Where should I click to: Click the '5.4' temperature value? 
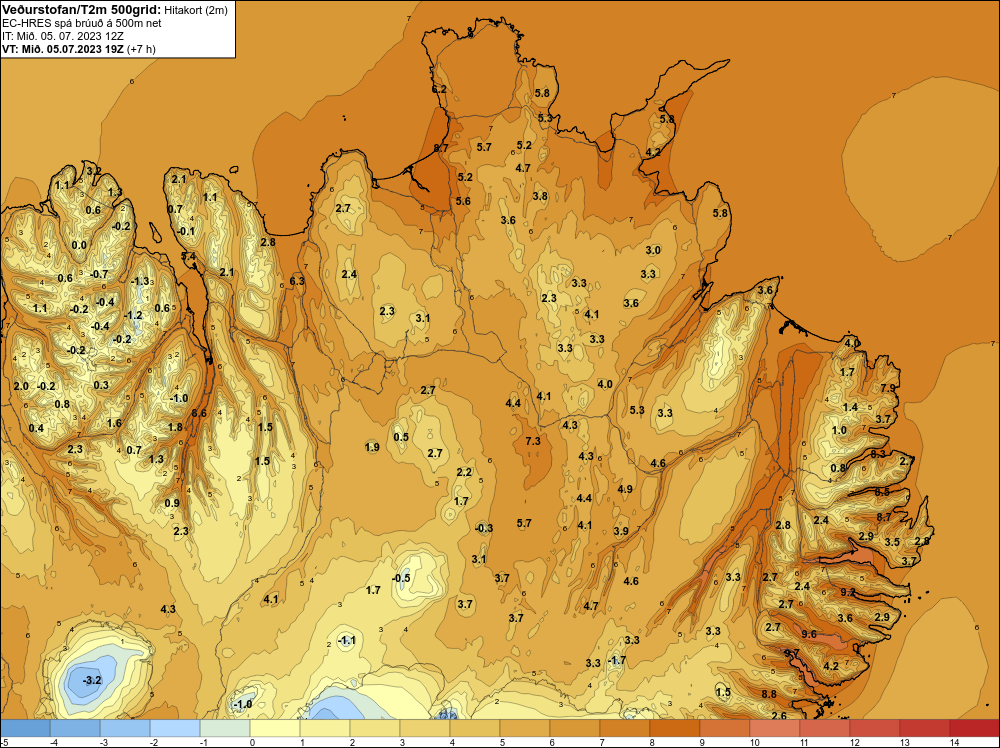(188, 256)
